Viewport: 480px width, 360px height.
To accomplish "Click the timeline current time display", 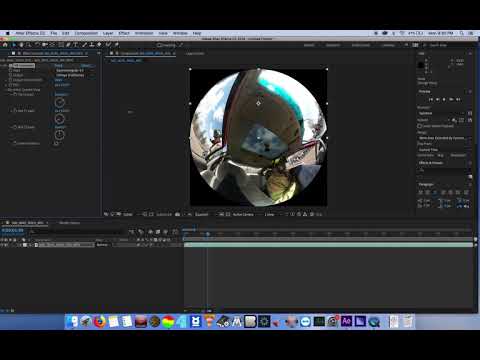I will click(13, 230).
